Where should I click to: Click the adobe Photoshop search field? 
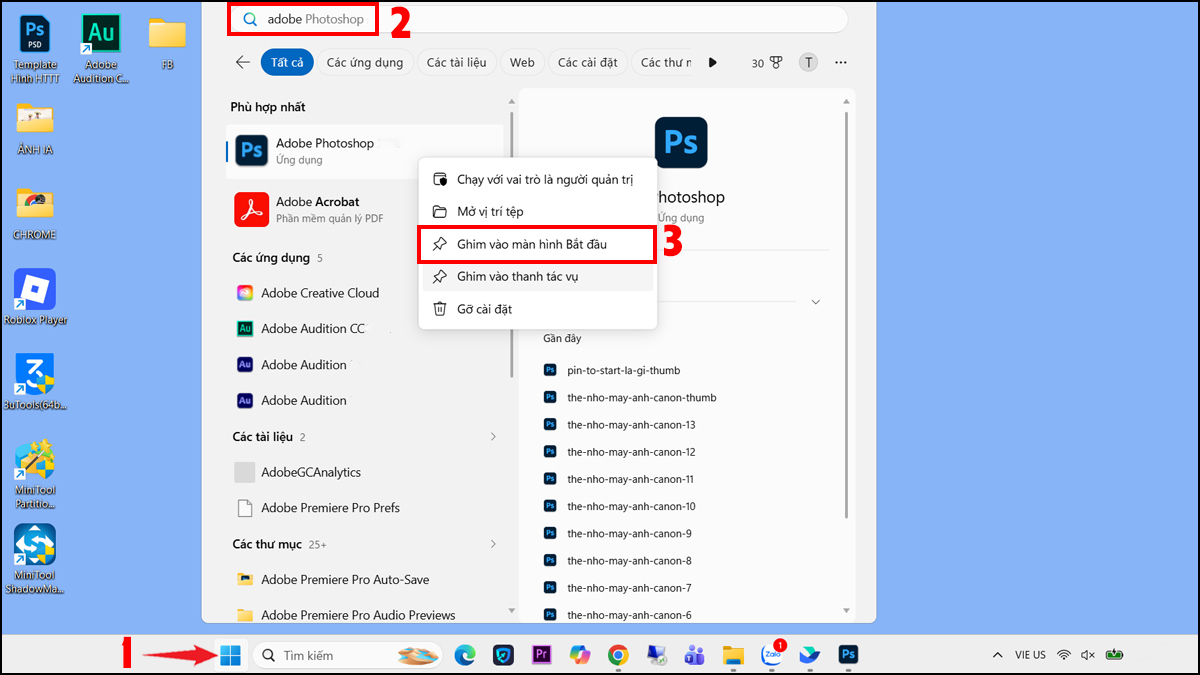[537, 19]
